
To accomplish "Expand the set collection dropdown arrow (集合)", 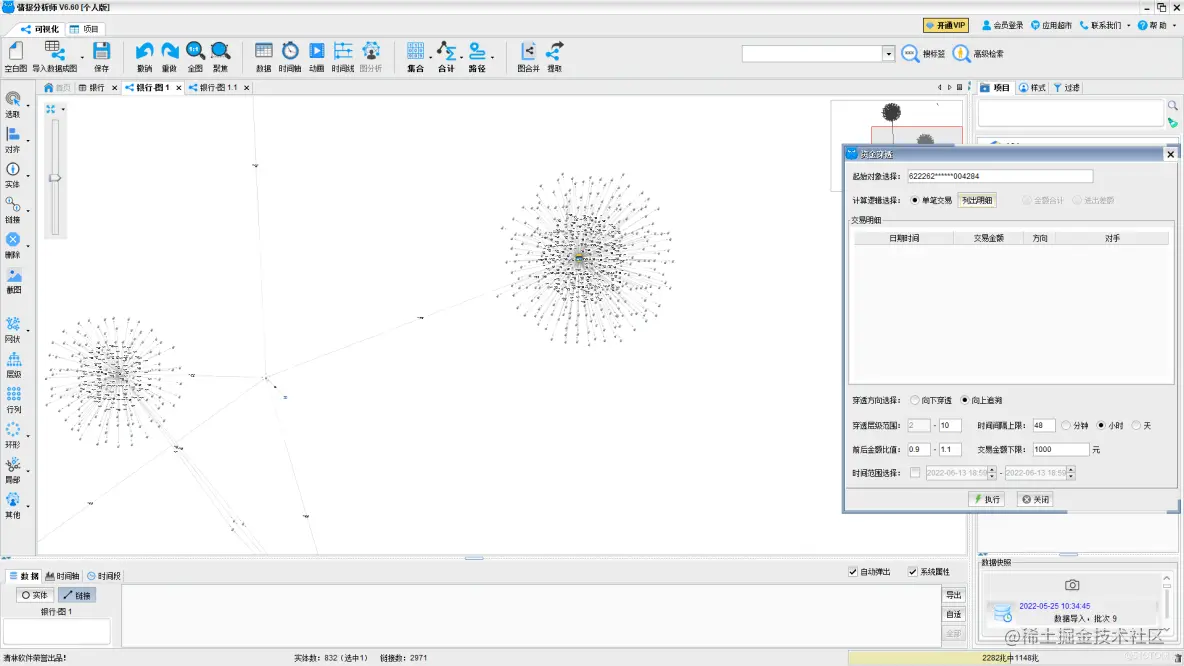I will tap(430, 57).
